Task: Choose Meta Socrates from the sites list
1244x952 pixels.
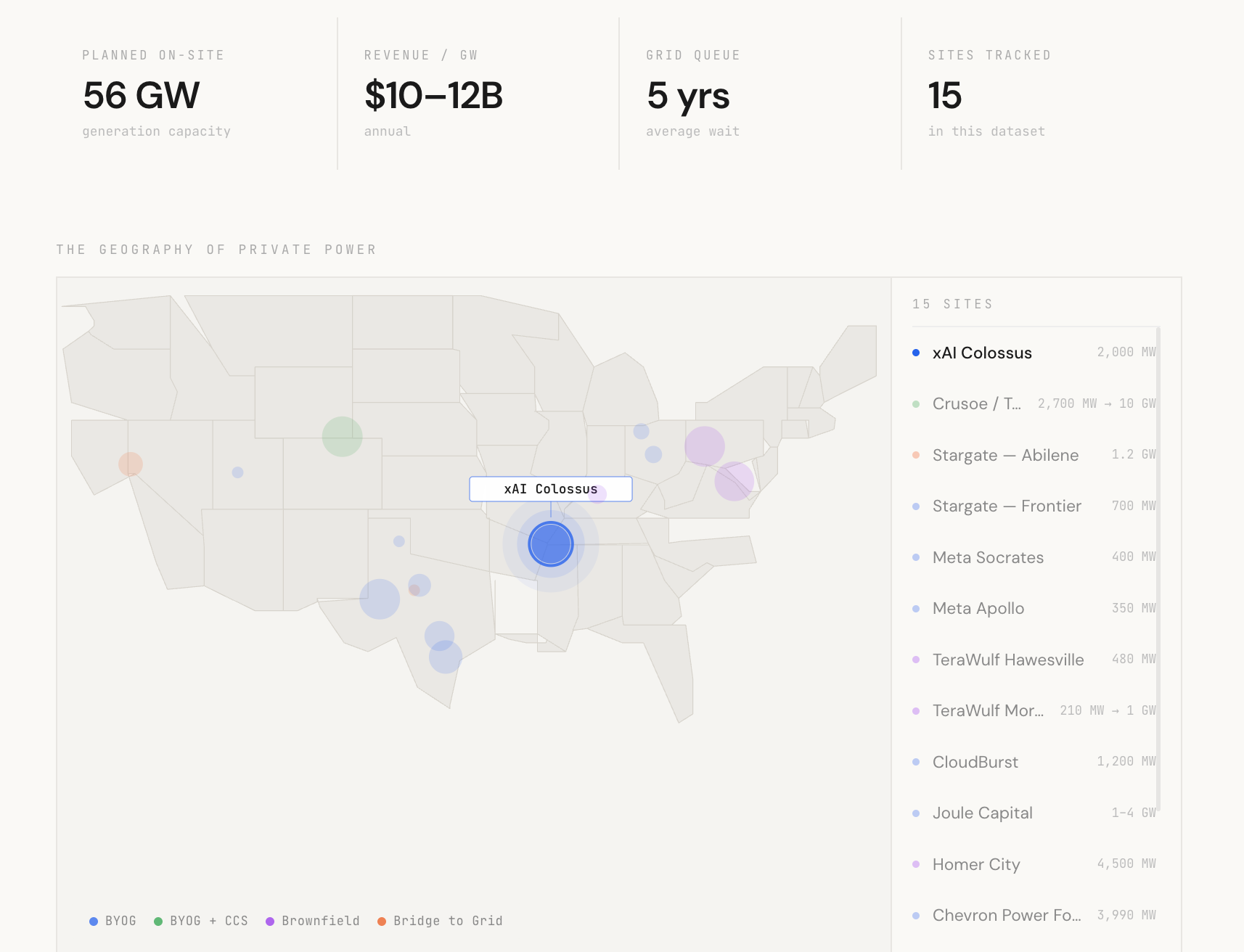Action: point(1034,557)
